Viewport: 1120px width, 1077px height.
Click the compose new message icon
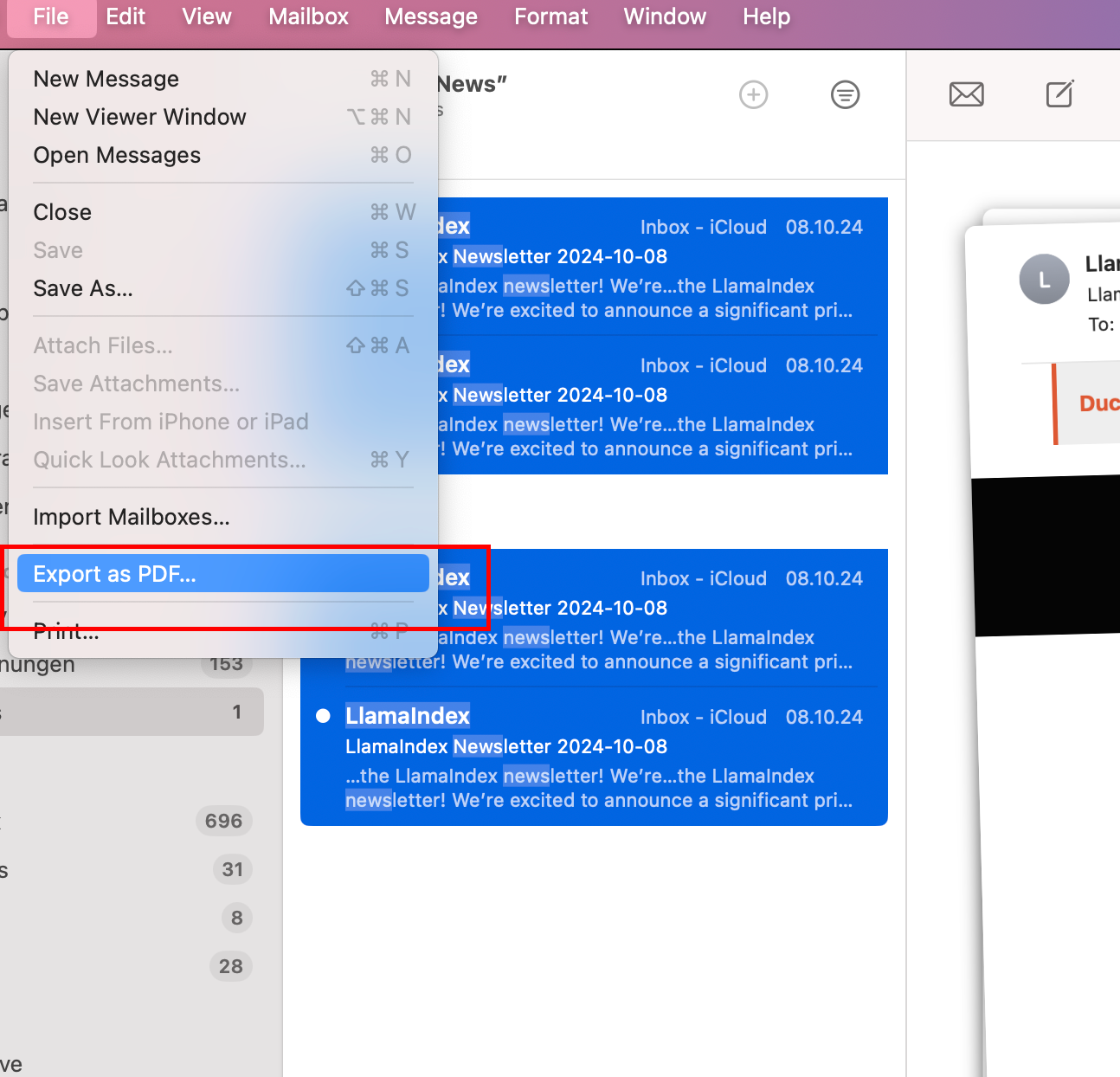[1059, 94]
